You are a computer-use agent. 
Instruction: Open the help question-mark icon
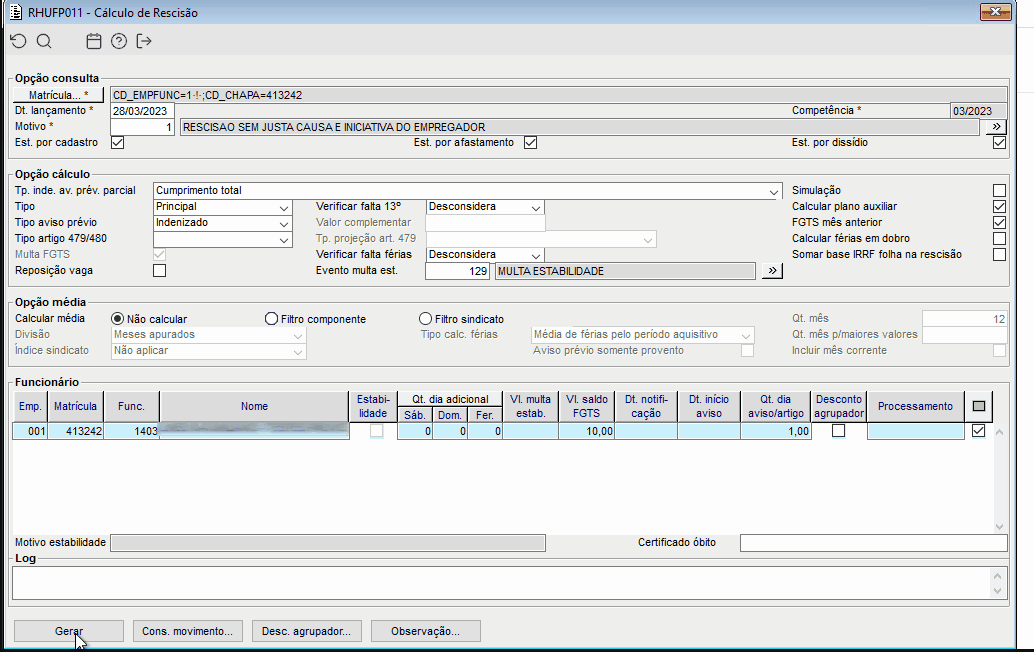pyautogui.click(x=119, y=42)
